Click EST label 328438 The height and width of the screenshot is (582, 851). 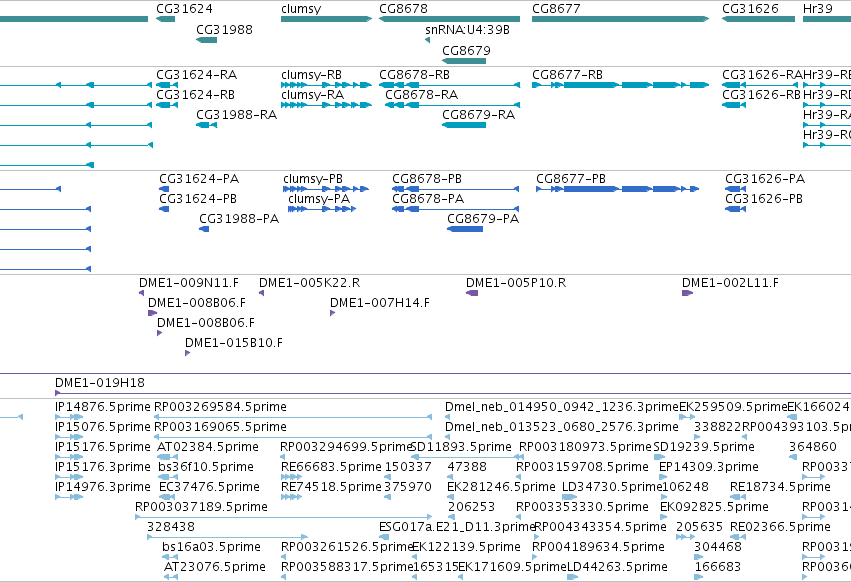pos(171,527)
